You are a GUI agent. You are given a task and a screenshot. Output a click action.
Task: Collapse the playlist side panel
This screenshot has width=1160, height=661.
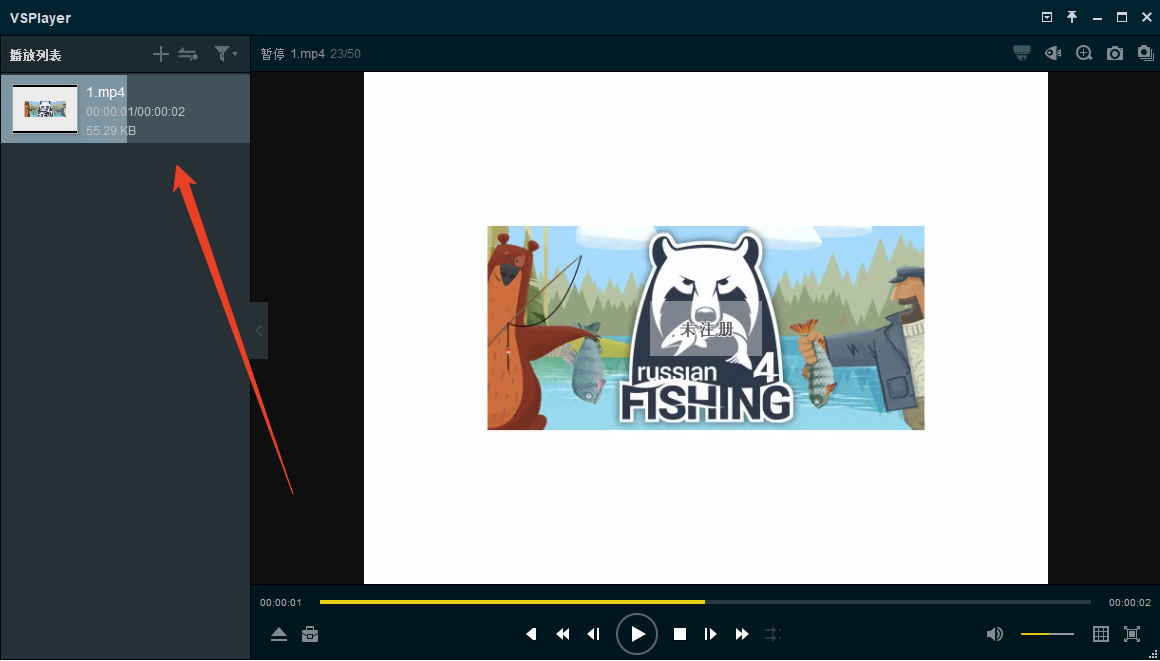(x=259, y=330)
